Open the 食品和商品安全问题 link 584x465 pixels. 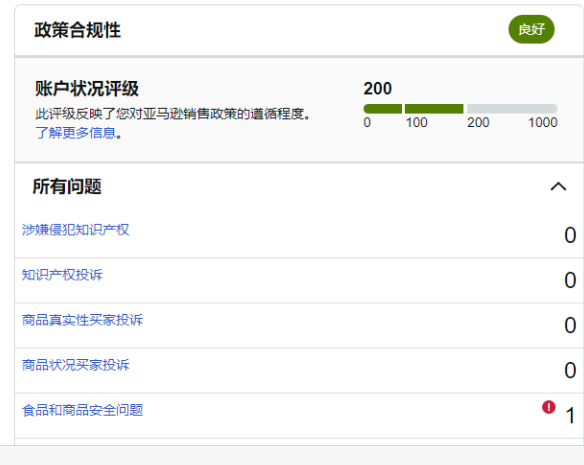click(x=82, y=410)
